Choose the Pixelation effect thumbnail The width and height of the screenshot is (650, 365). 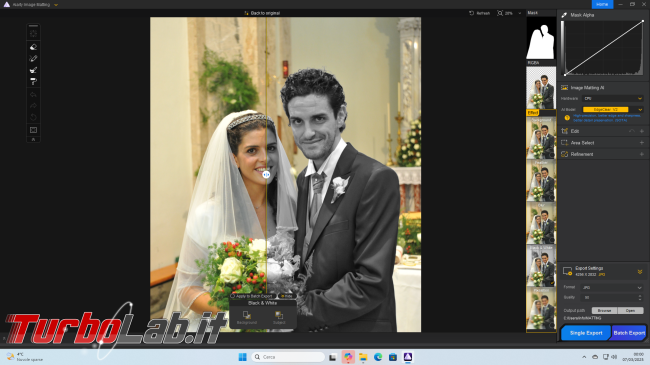click(x=541, y=308)
